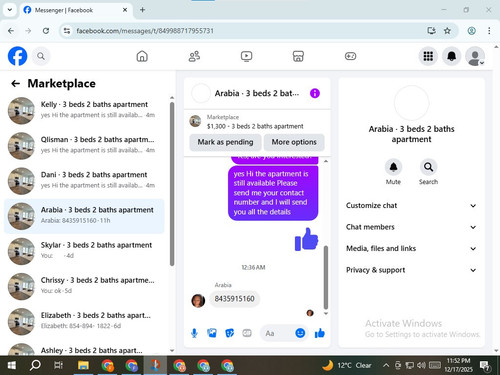This screenshot has height=375, width=500.
Task: Select Arabia conversation in the list
Action: (84, 216)
